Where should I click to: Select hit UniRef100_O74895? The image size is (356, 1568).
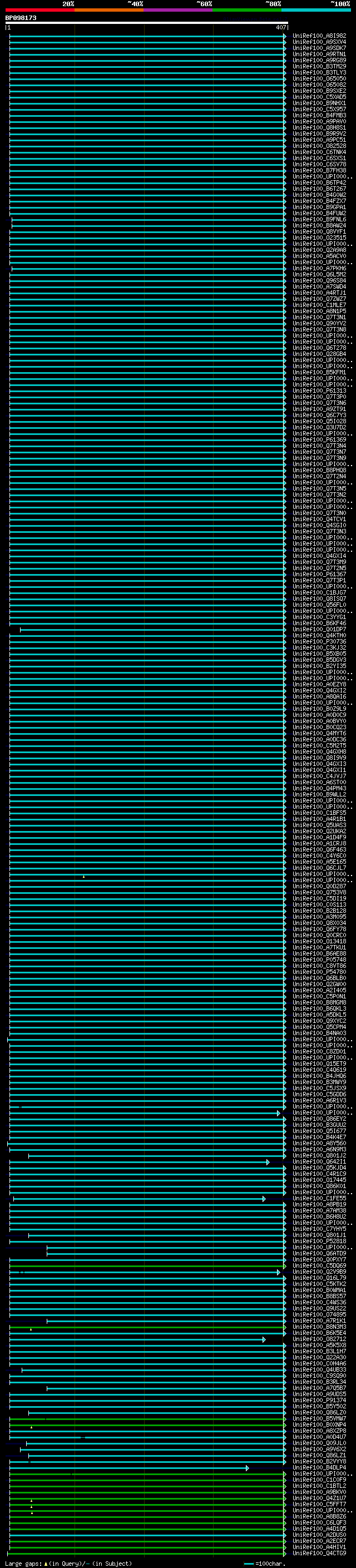click(319, 1314)
